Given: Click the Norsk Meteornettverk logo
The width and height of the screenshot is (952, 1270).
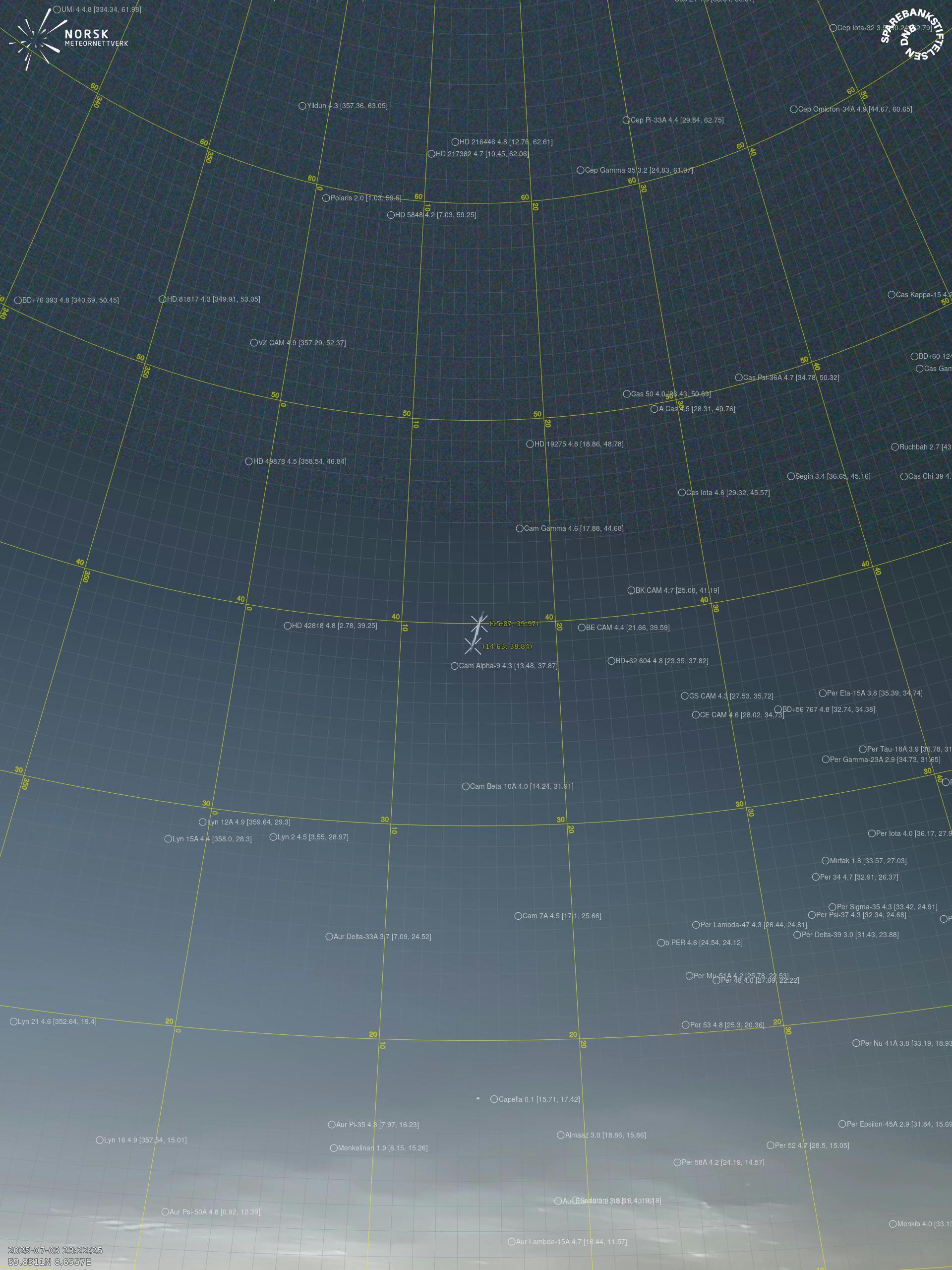Looking at the screenshot, I should (x=68, y=39).
